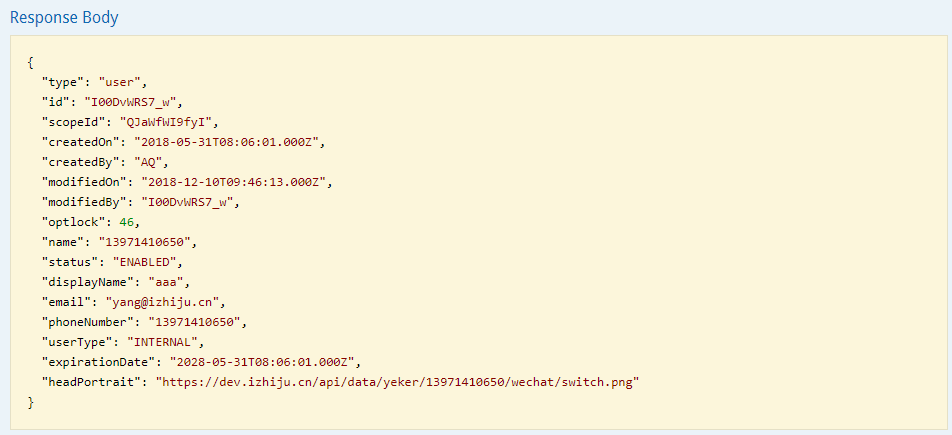Screen dimensions: 952x435
Task: Click the email value yang@izhiju.cn
Action: click(166, 302)
